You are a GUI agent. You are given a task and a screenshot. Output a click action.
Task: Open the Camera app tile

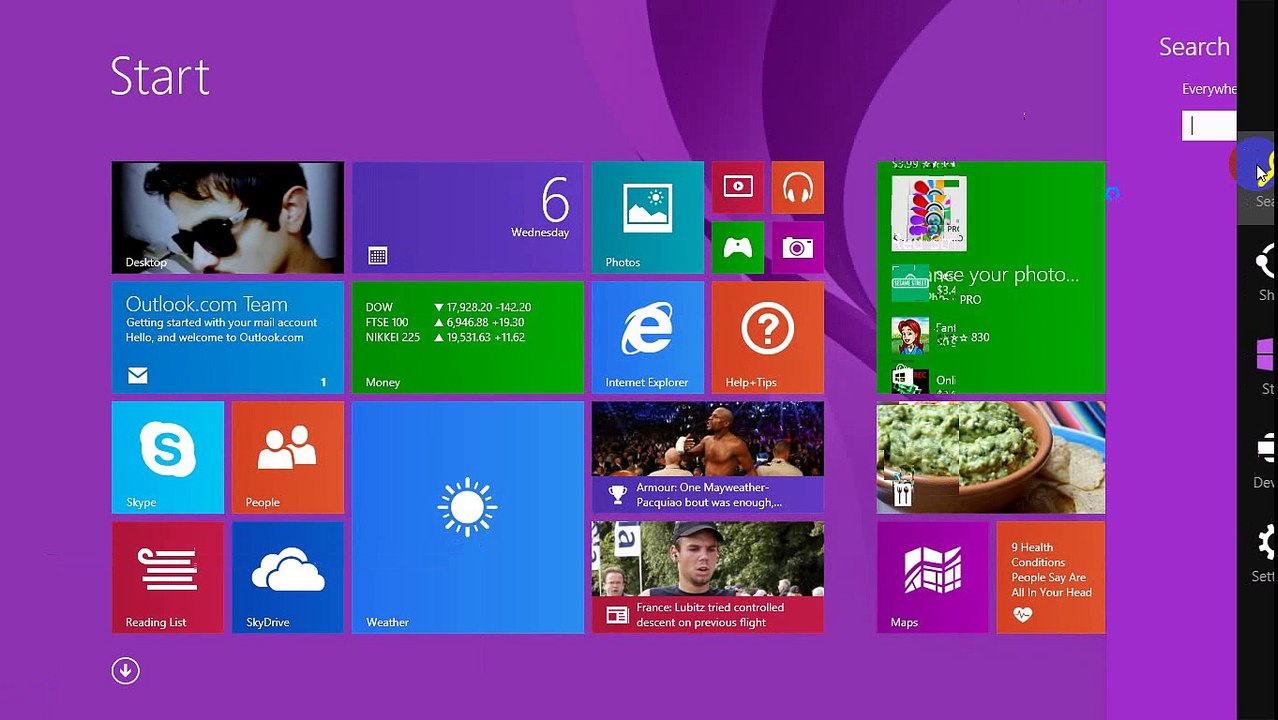797,247
